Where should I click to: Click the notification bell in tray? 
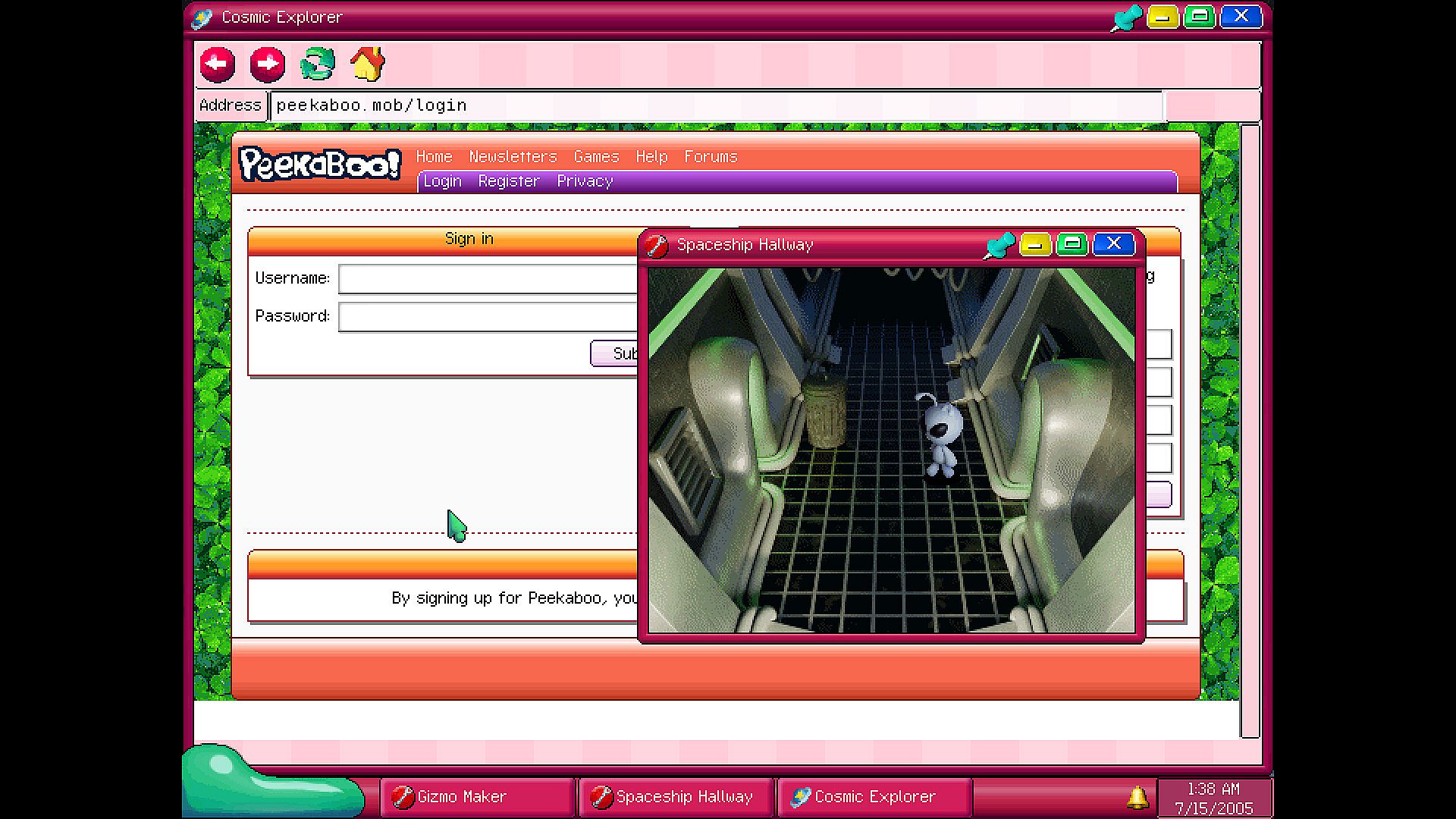click(x=1137, y=797)
